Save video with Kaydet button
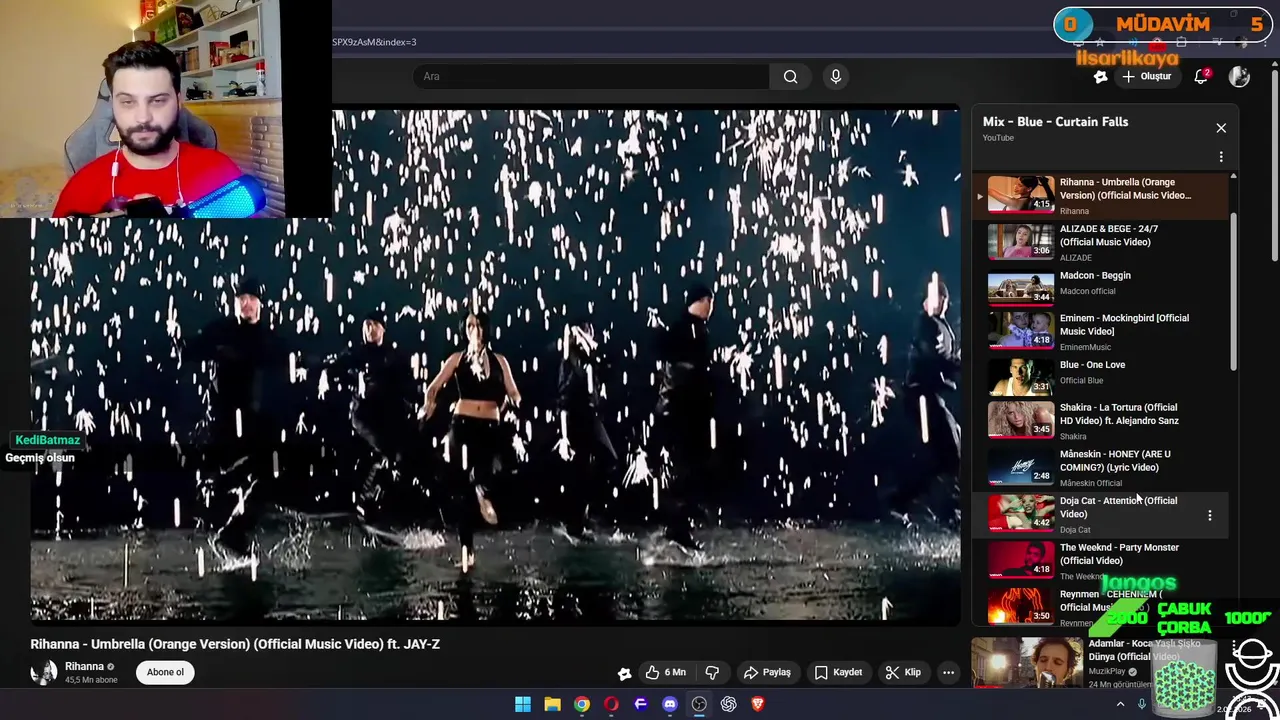The width and height of the screenshot is (1280, 720). (838, 672)
